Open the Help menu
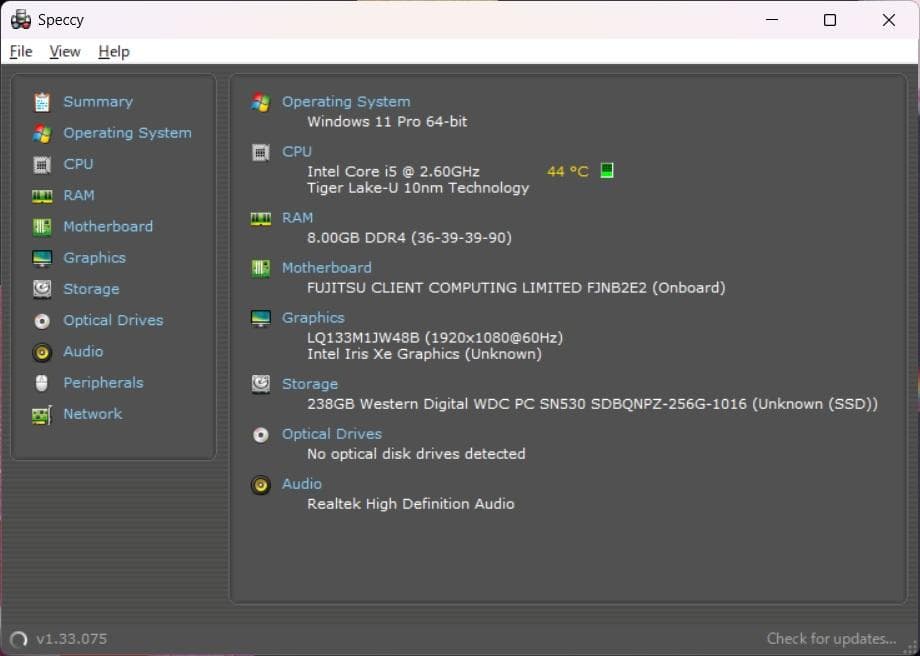The height and width of the screenshot is (656, 920). click(114, 52)
